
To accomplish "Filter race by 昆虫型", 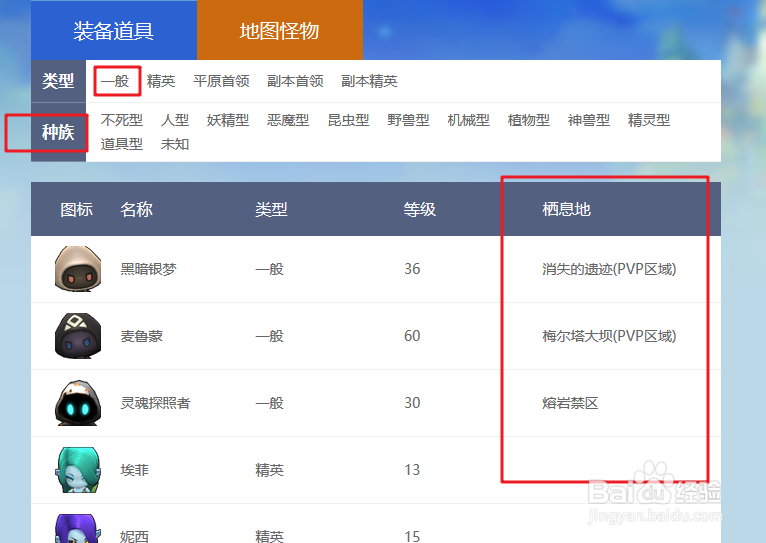I will tap(348, 120).
